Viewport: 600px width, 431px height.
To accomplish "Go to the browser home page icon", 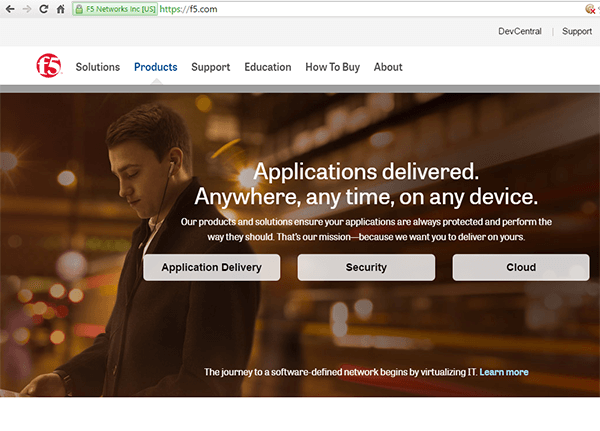I will pyautogui.click(x=61, y=8).
